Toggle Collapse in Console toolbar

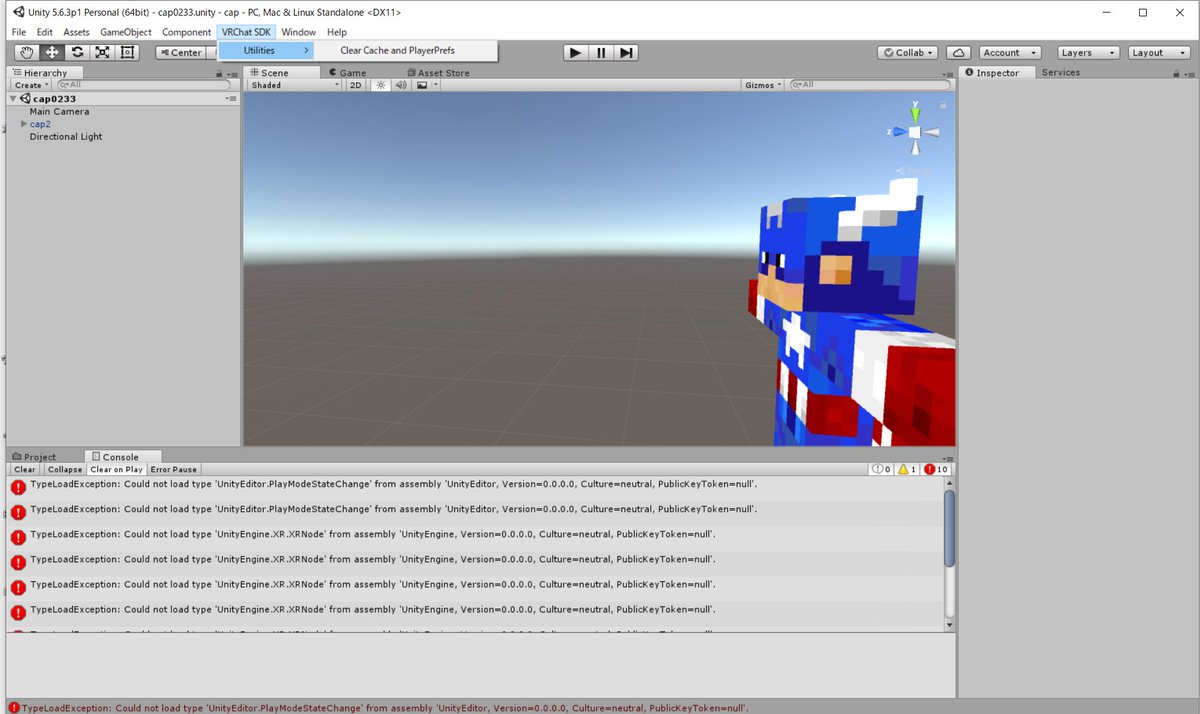[65, 469]
